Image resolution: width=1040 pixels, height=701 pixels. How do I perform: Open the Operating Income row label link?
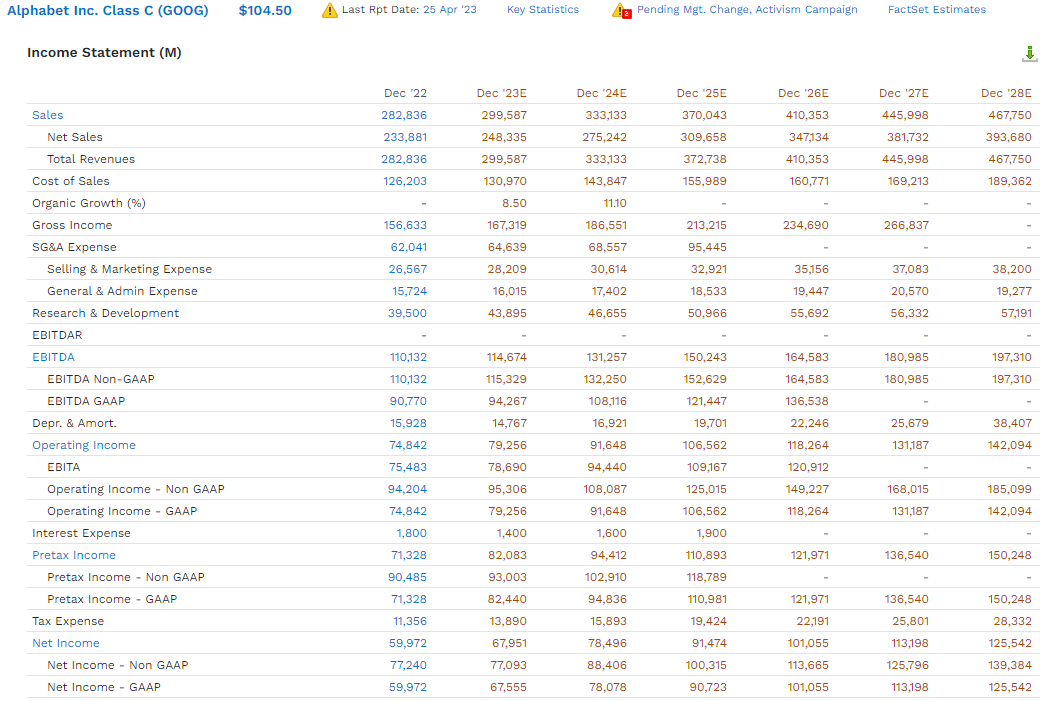(x=84, y=445)
